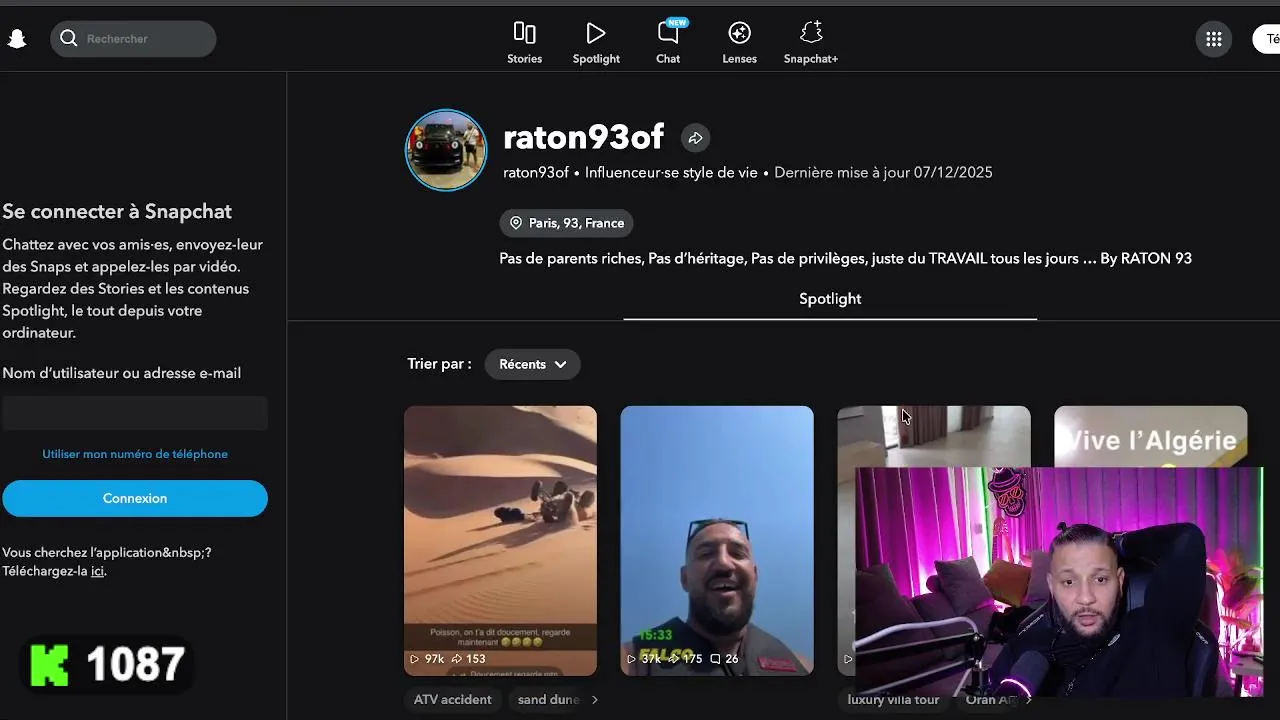
Task: Click the luxury villa tour tag
Action: [893, 700]
